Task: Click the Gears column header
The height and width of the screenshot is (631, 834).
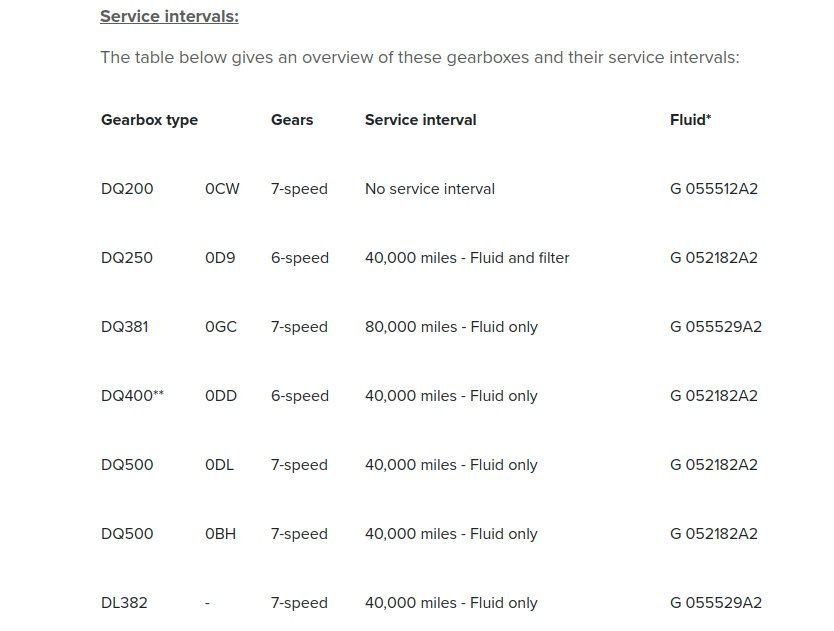Action: [x=292, y=120]
